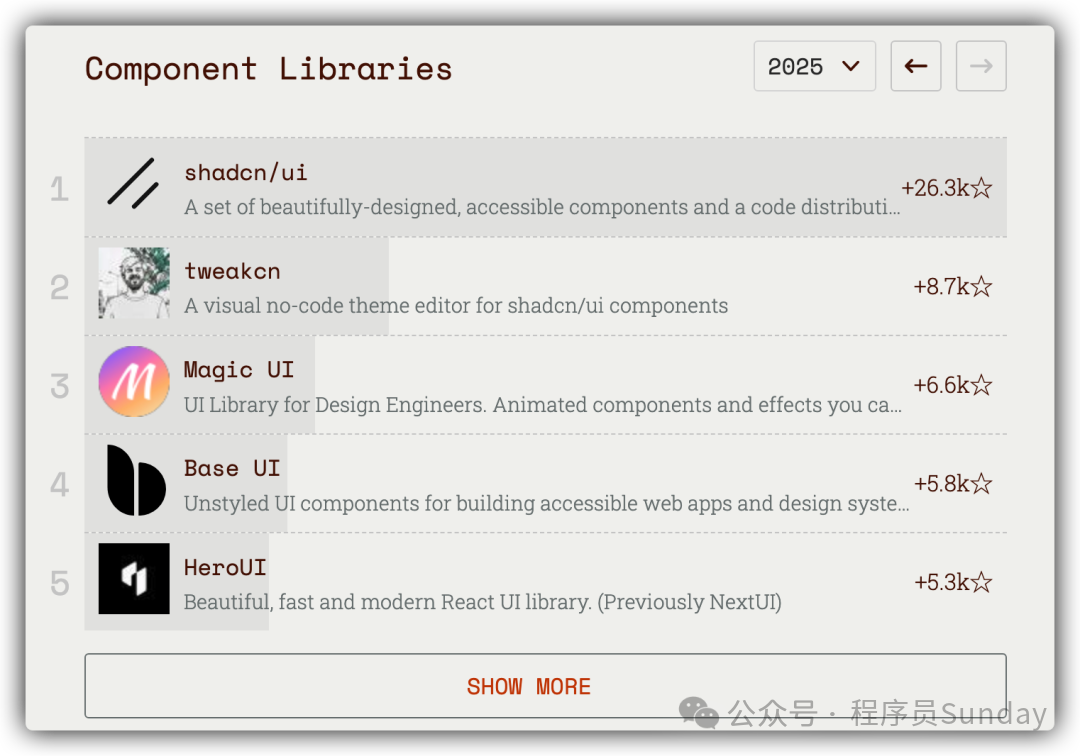
Task: Click the Magic UI gradient logo
Action: 134,382
